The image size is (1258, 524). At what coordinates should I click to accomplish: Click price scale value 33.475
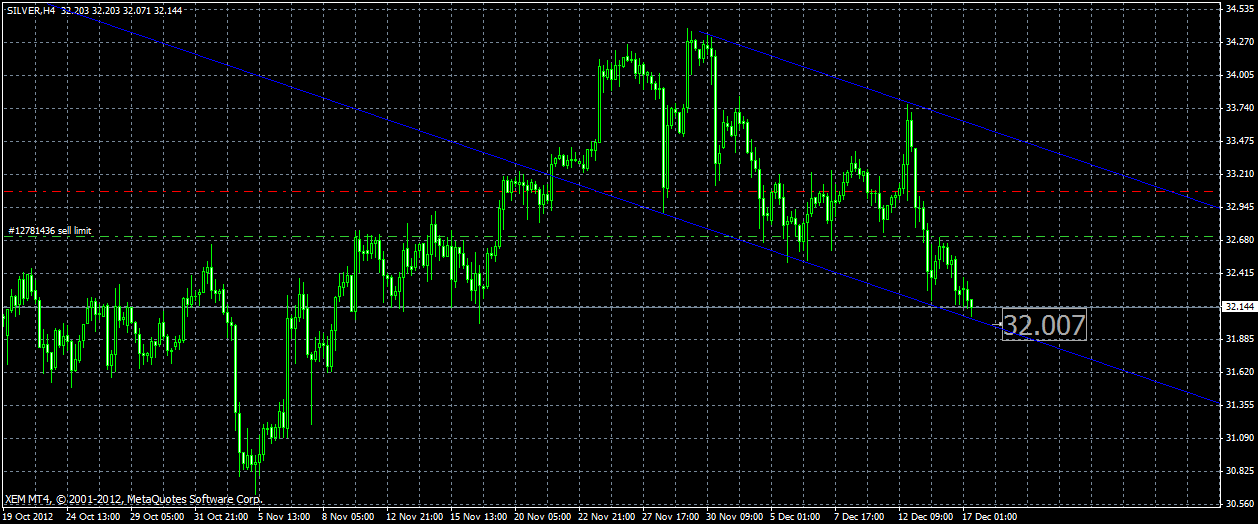(1241, 140)
